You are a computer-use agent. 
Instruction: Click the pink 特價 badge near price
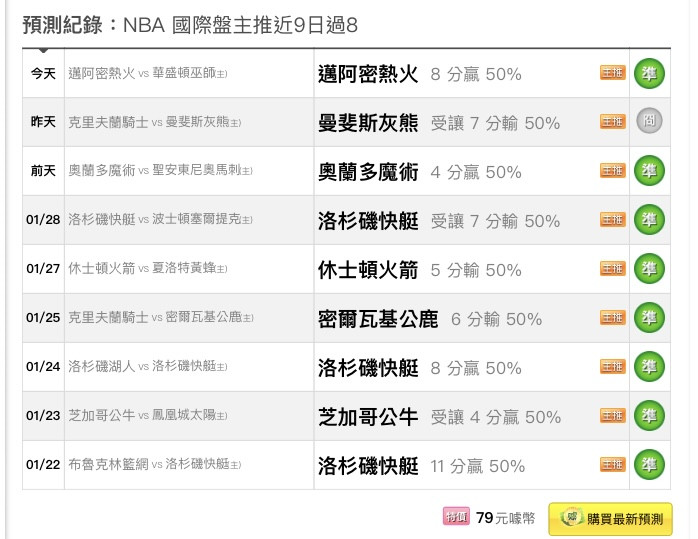[x=456, y=516]
